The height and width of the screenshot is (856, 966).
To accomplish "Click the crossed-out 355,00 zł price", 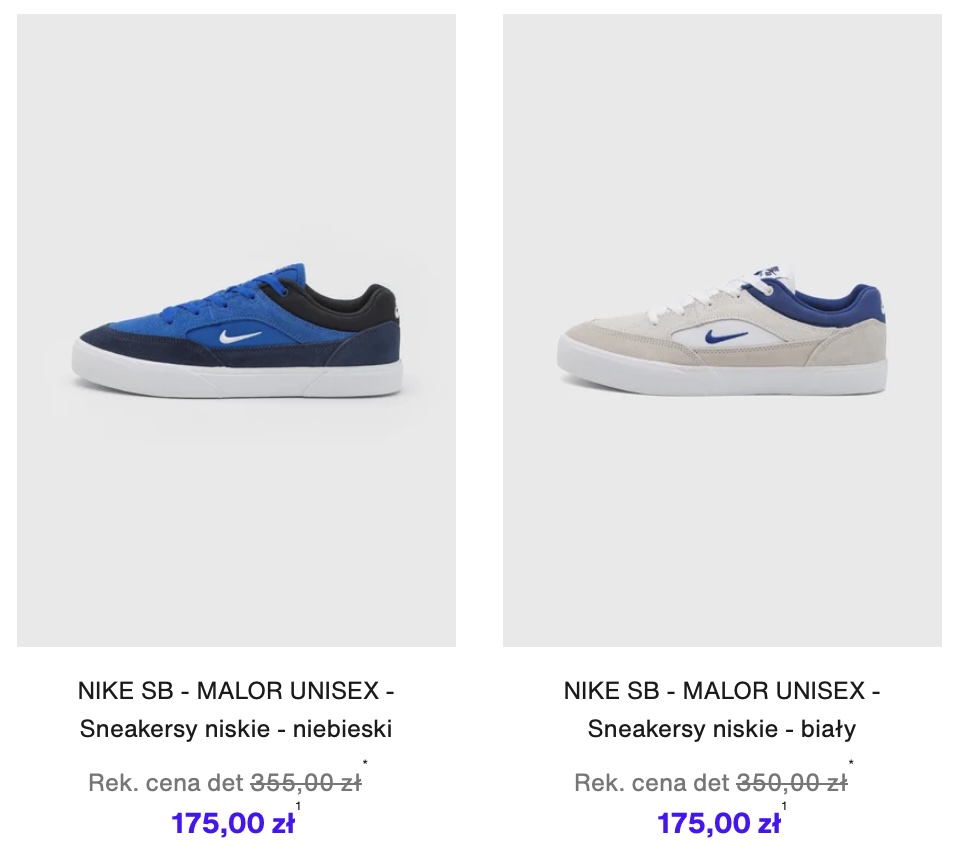I will (x=306, y=783).
